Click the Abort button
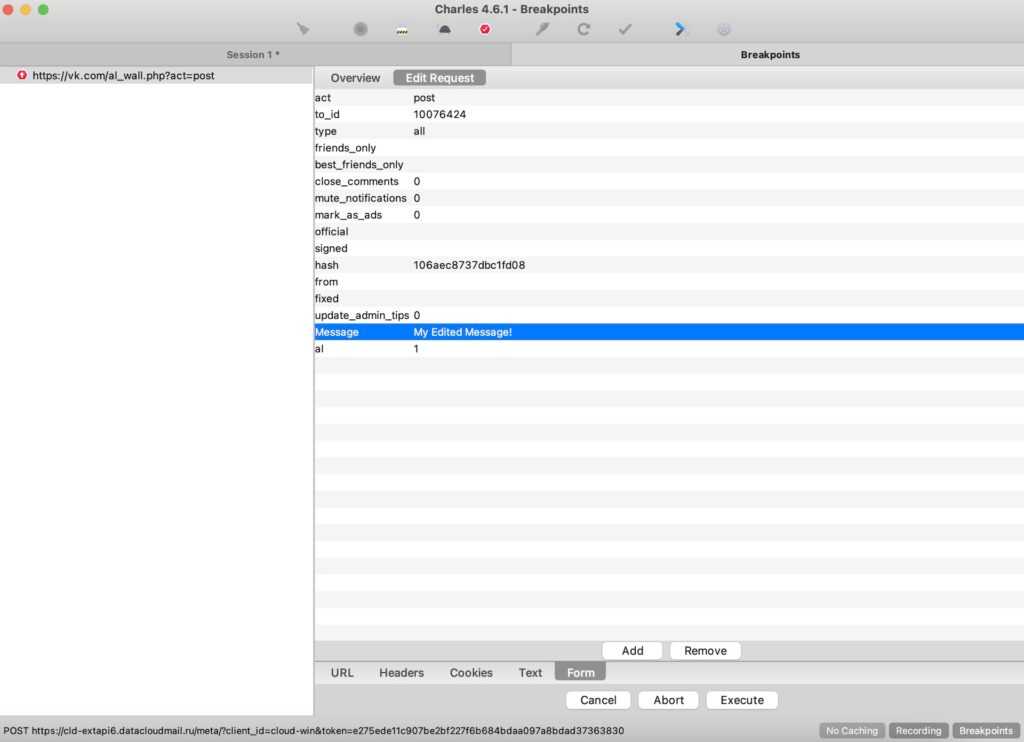The height and width of the screenshot is (742, 1024). (668, 700)
